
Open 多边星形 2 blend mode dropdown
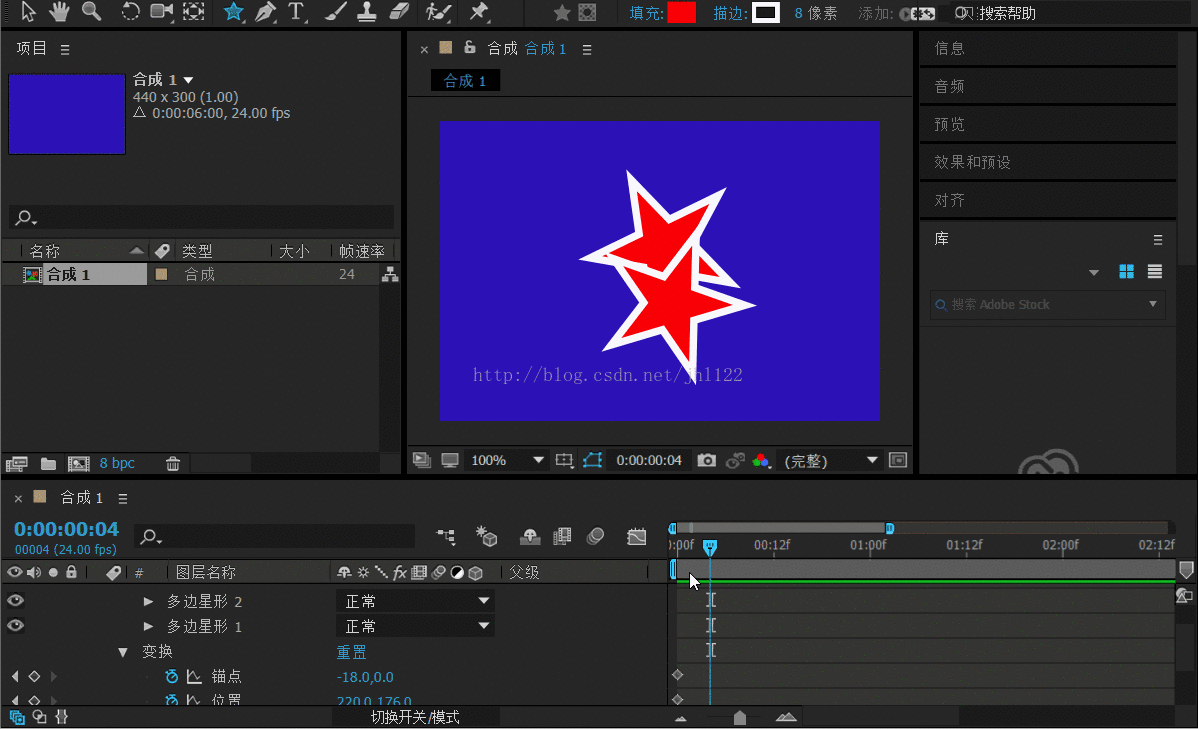[x=416, y=601]
